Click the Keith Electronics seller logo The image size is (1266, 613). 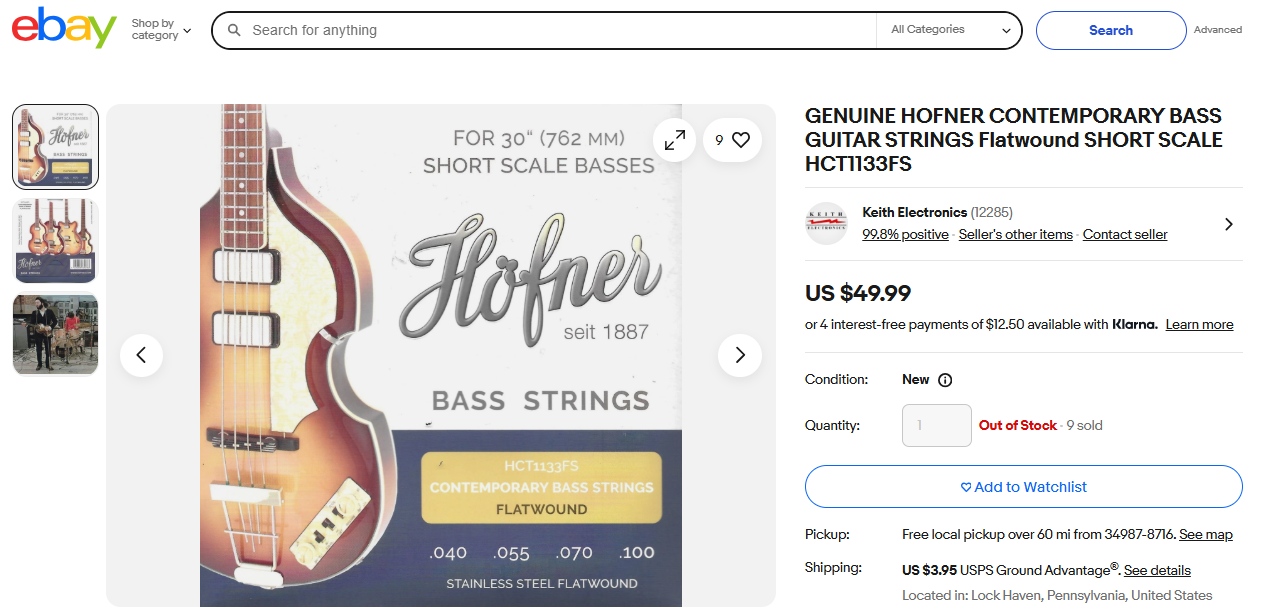[x=826, y=224]
